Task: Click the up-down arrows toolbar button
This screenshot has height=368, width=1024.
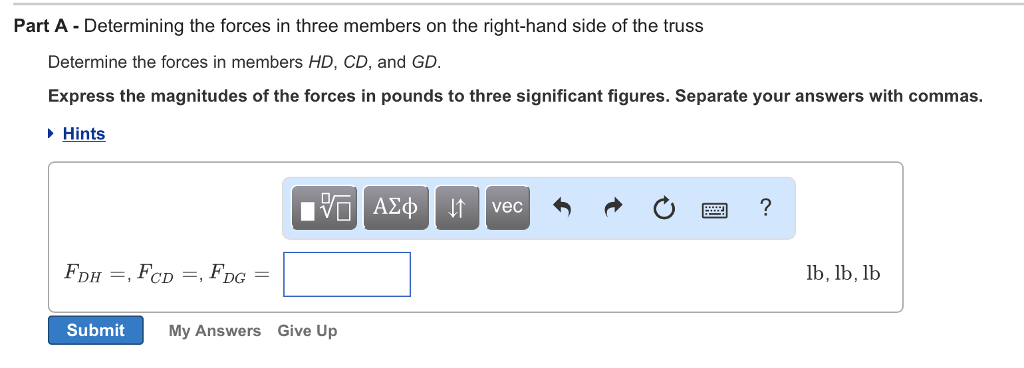Action: (x=456, y=207)
